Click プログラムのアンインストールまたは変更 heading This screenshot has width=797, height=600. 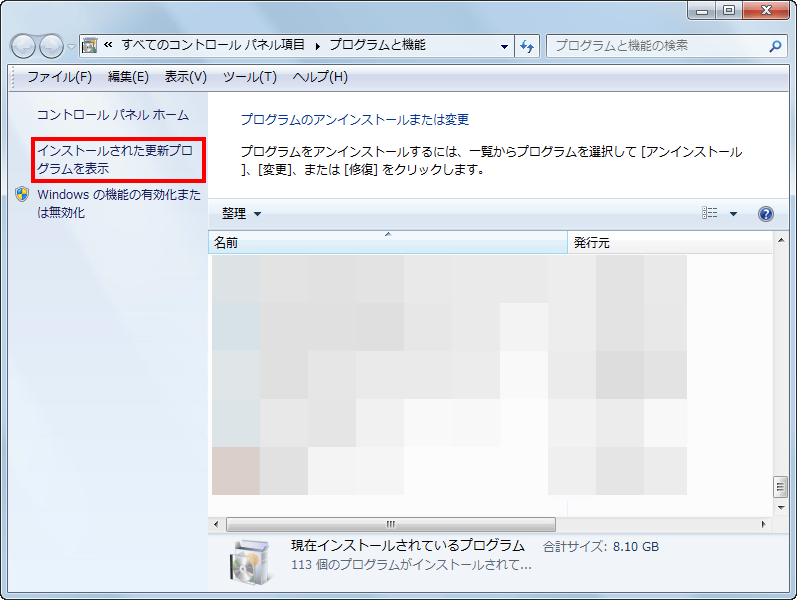pos(355,119)
